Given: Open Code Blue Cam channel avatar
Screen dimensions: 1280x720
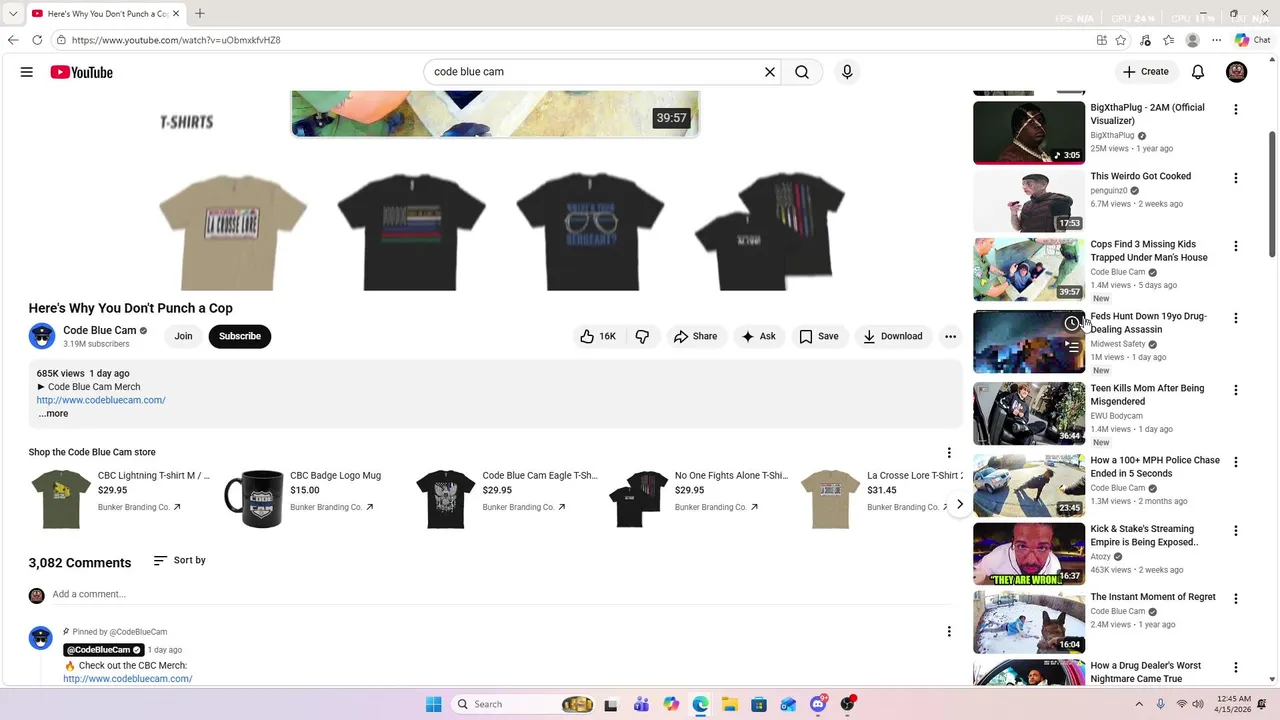Looking at the screenshot, I should click(42, 336).
